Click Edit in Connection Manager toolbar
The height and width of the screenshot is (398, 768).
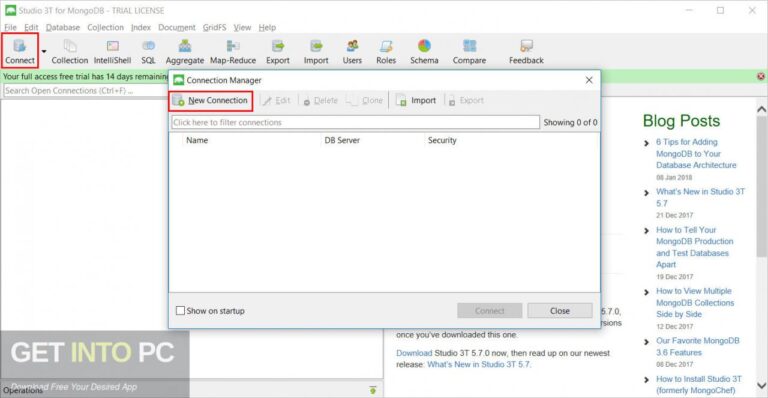pyautogui.click(x=277, y=100)
